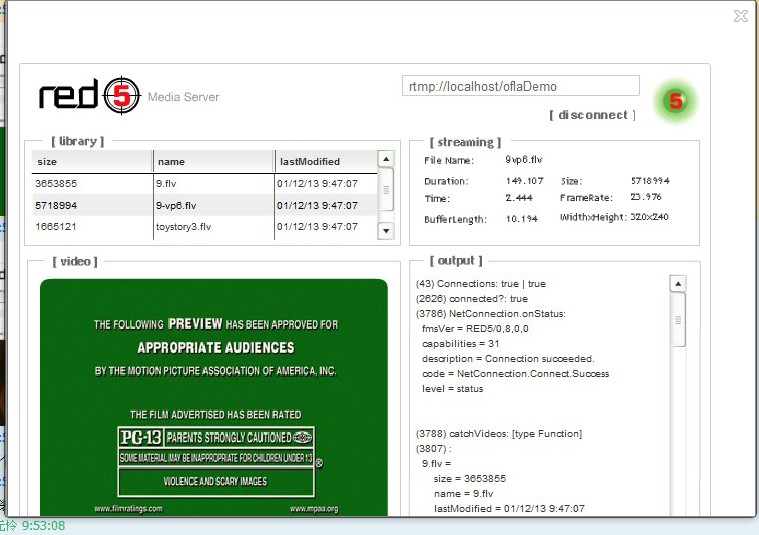
Task: Click library scrollbar up arrow
Action: pos(386,159)
